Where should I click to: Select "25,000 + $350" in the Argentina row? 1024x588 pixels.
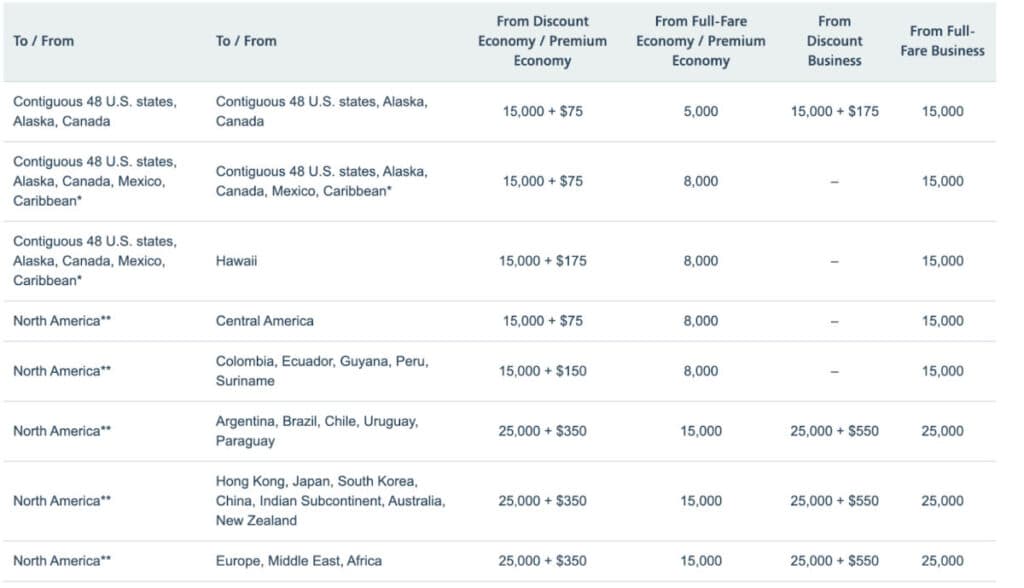542,431
